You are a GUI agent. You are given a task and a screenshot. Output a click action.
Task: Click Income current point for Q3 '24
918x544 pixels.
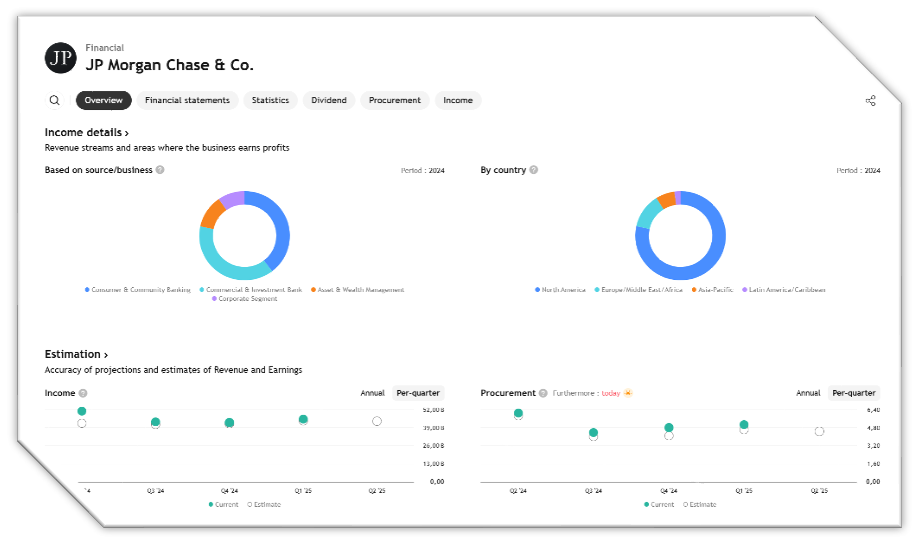tap(156, 422)
